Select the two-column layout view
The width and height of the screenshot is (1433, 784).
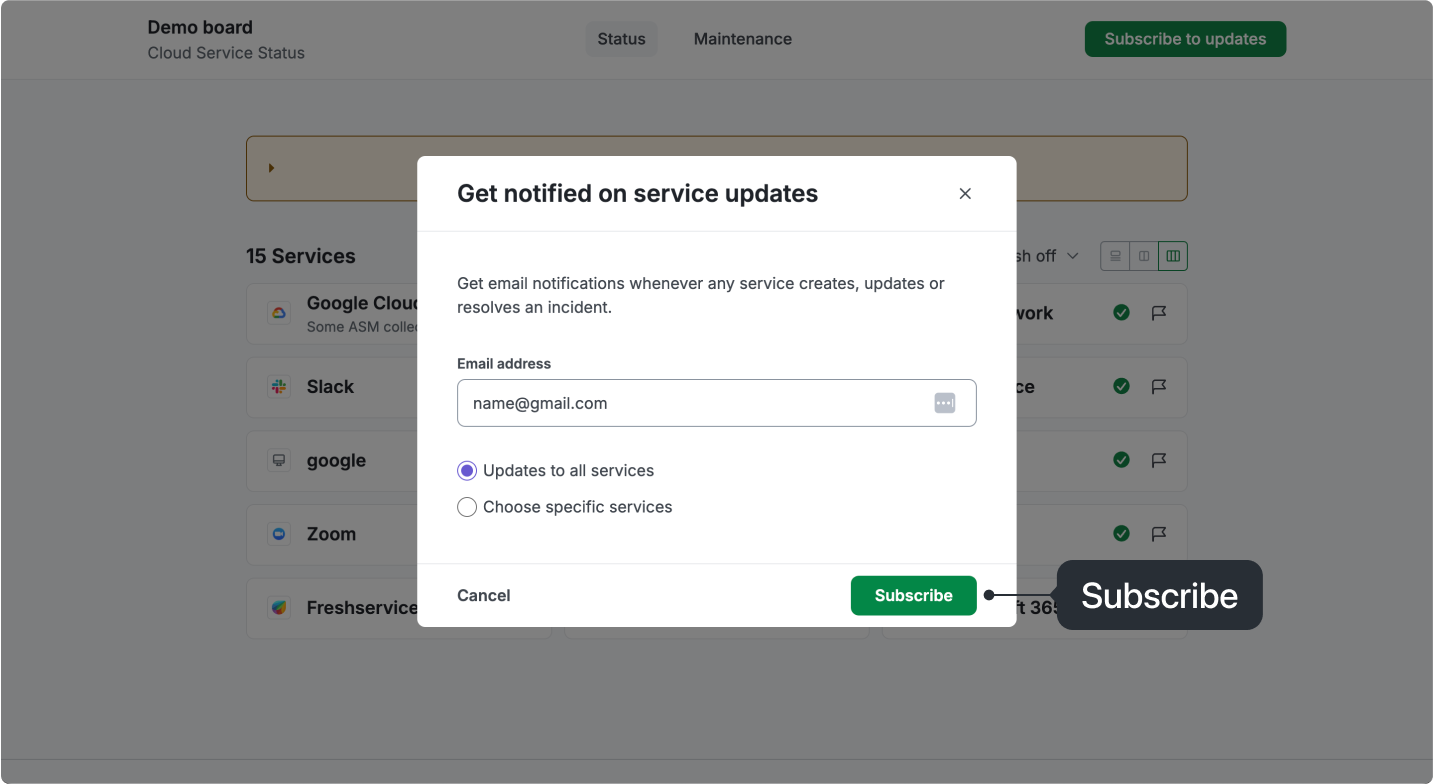[x=1144, y=256]
